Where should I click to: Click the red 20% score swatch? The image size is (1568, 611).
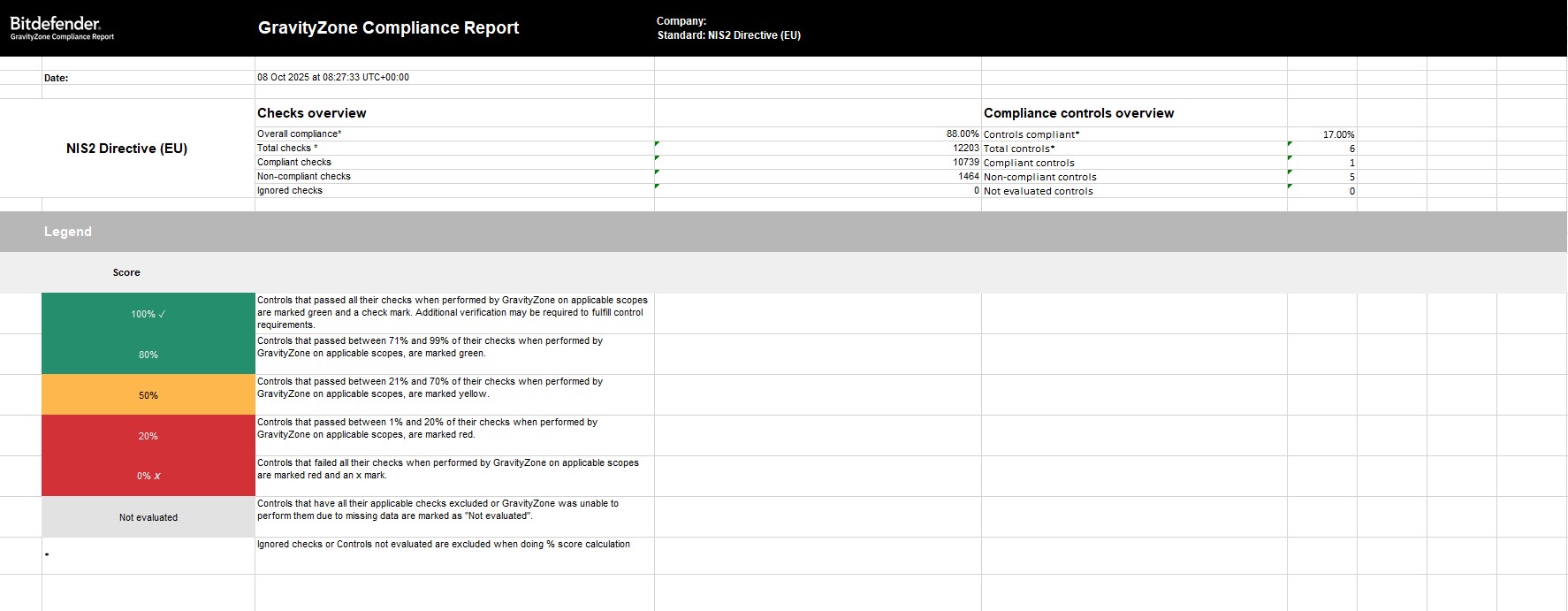click(148, 436)
